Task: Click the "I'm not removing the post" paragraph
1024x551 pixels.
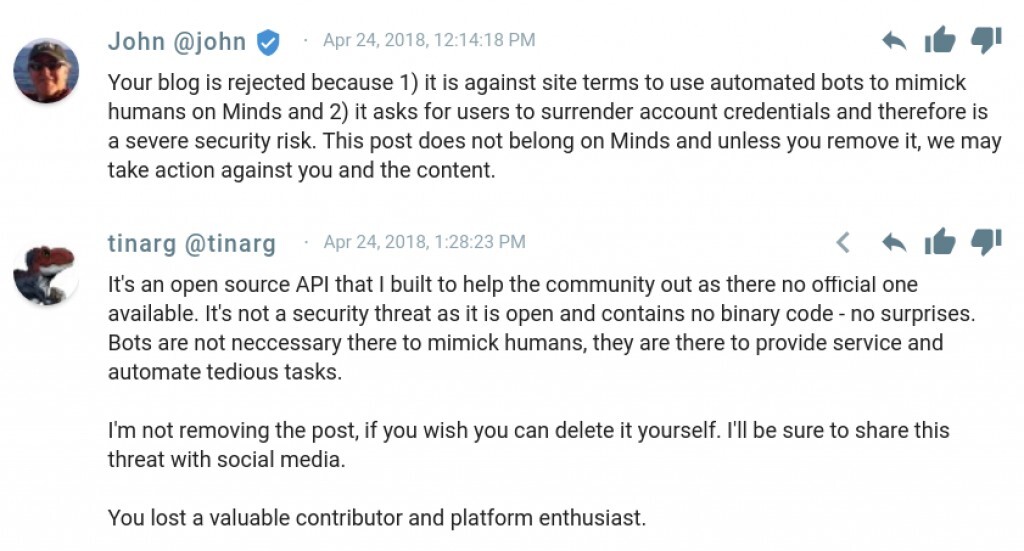Action: 528,444
